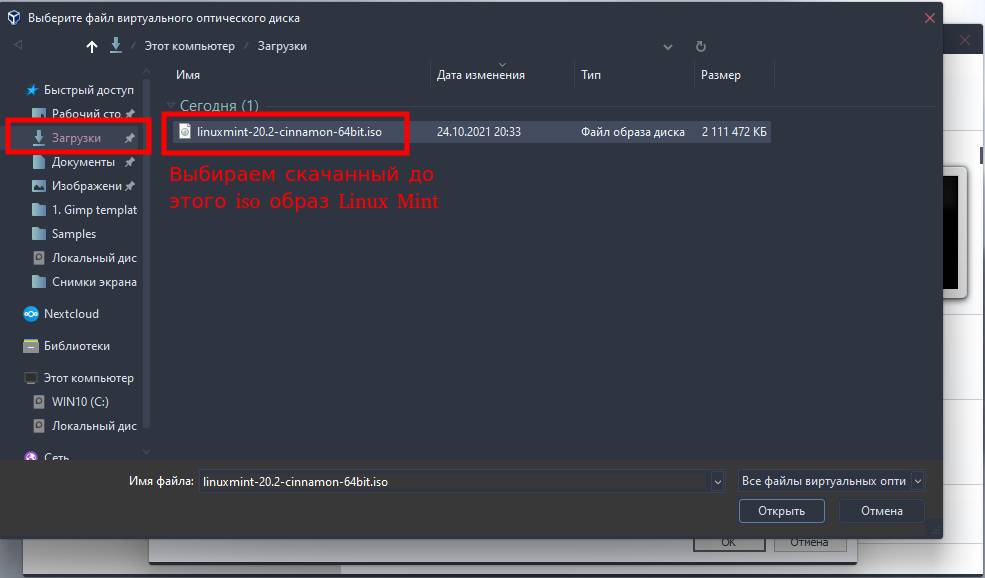Screen dimensions: 985x578
Task: Collapse the Сегодня group
Action: pos(171,106)
